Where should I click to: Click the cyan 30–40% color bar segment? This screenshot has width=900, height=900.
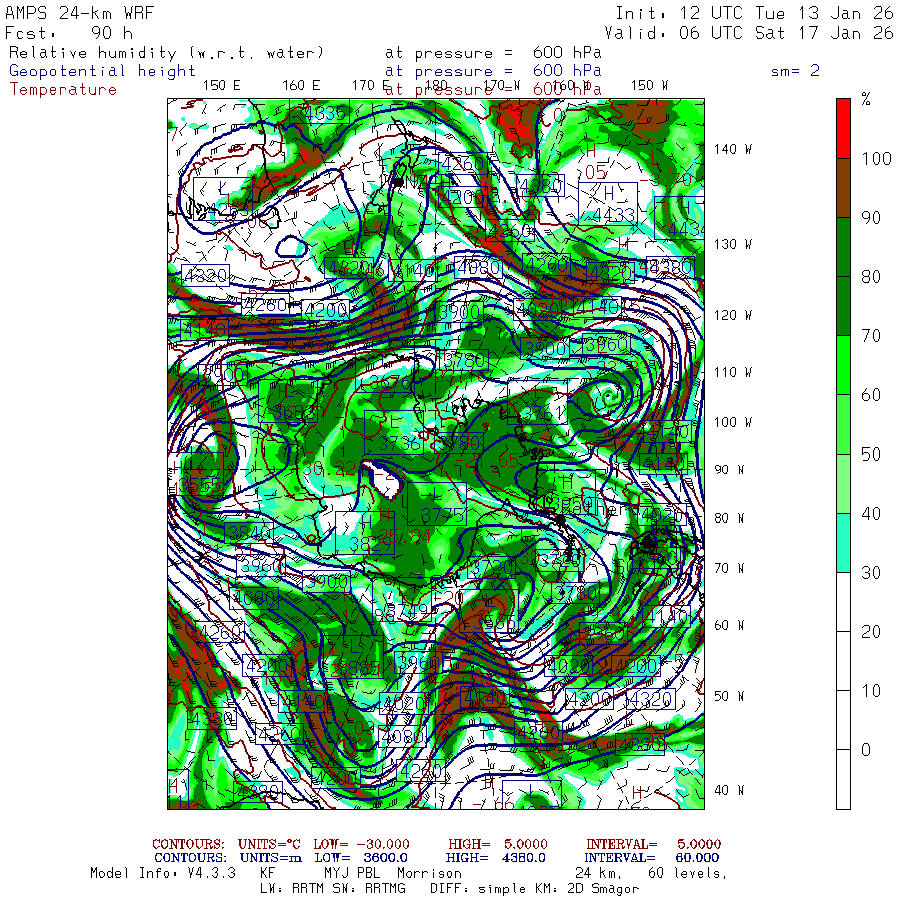pos(843,543)
